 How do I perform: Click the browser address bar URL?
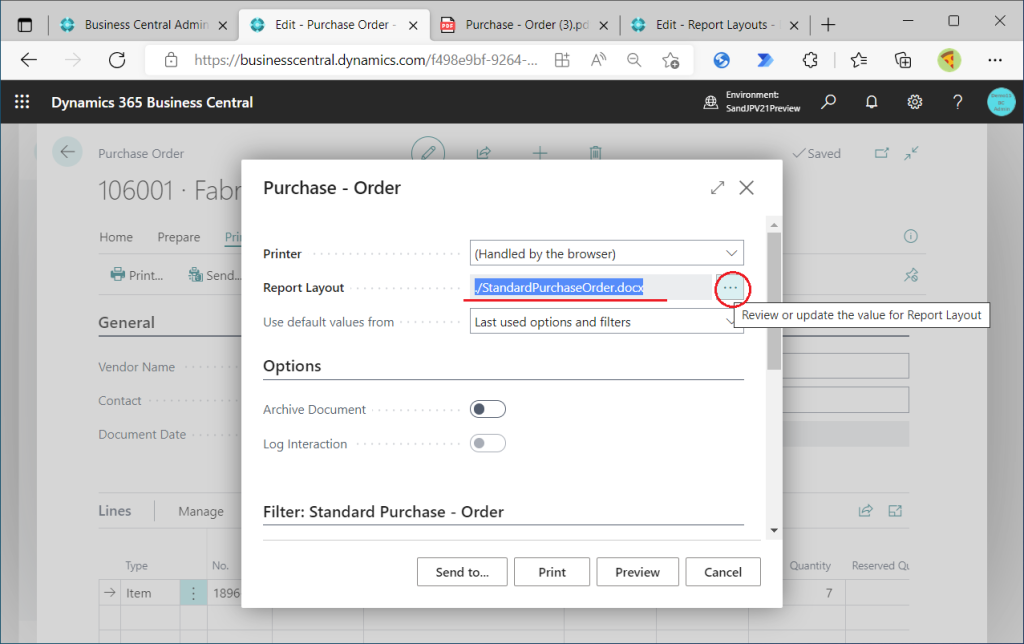tap(366, 60)
